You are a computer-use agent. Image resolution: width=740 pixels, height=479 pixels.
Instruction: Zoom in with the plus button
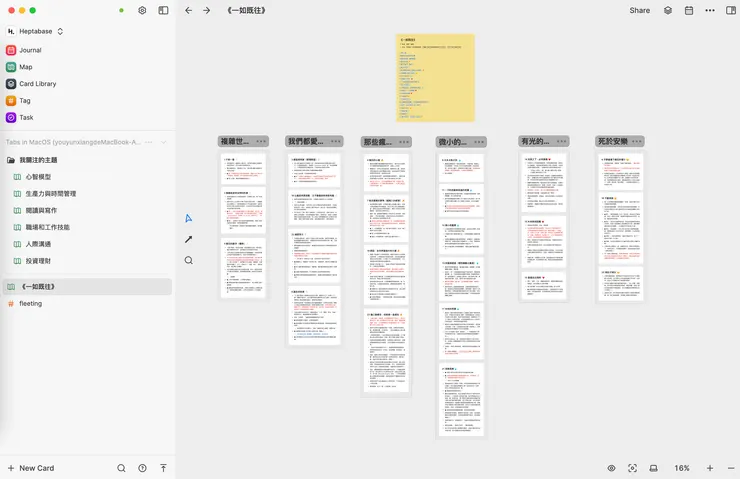(x=710, y=468)
